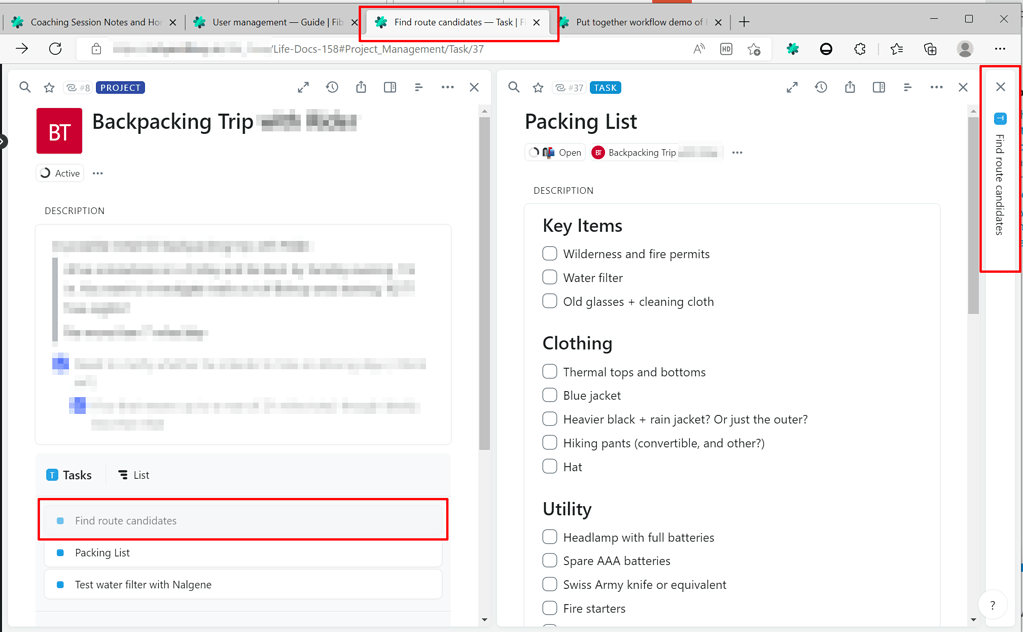Expand the Packing List to fullscreen view

pos(792,87)
